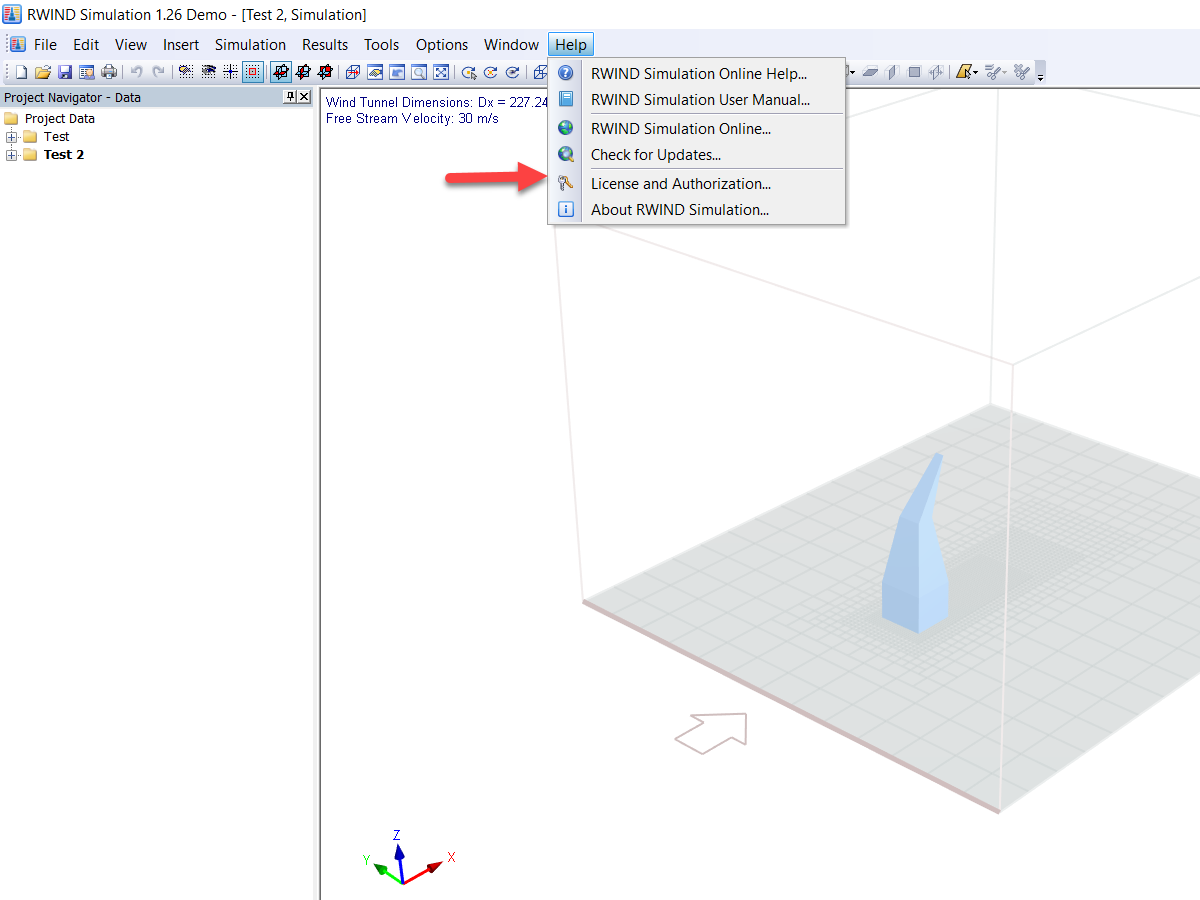
Task: Click the third red cube view icon
Action: [324, 72]
